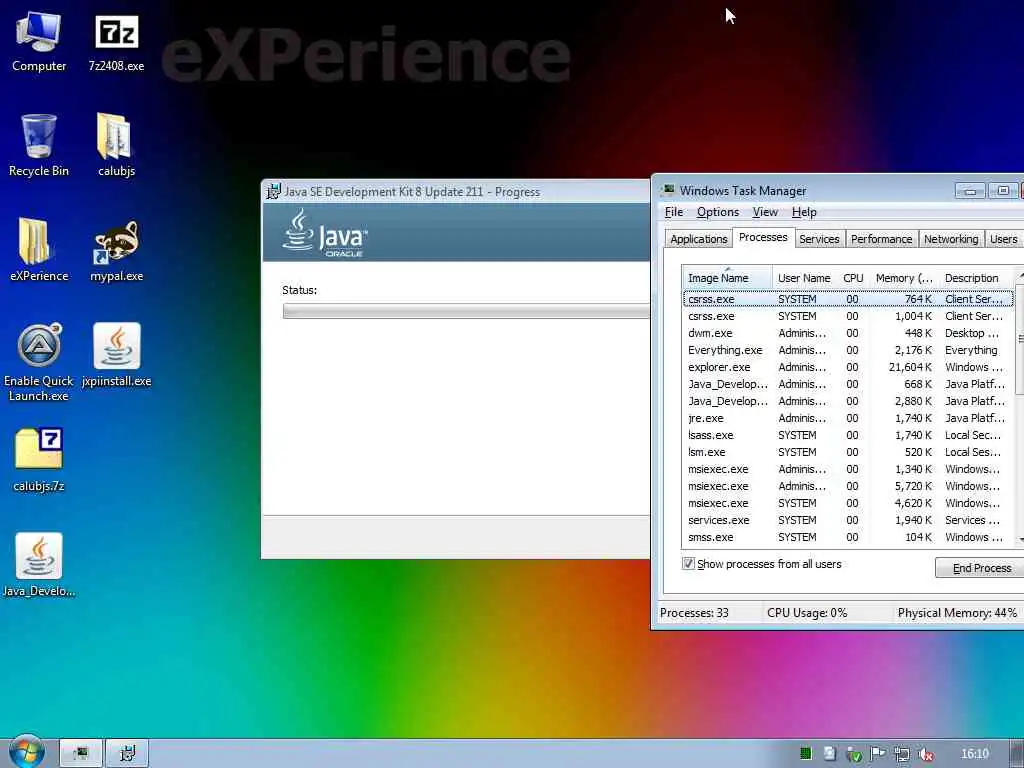Open the View menu in Task Manager
Screen dimensions: 1024x768
765,212
